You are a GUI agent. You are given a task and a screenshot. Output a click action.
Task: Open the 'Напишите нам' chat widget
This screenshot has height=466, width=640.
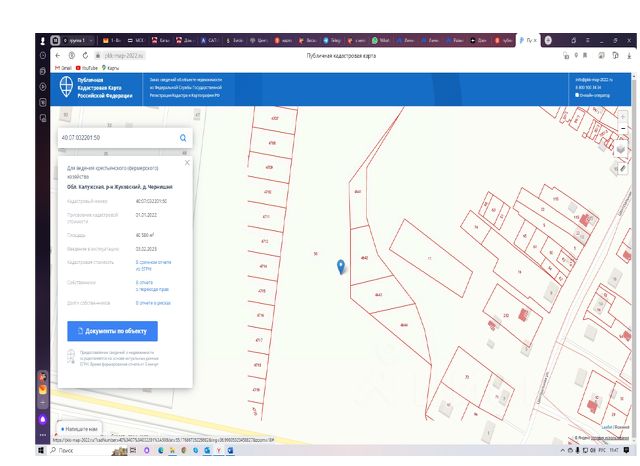click(80, 427)
